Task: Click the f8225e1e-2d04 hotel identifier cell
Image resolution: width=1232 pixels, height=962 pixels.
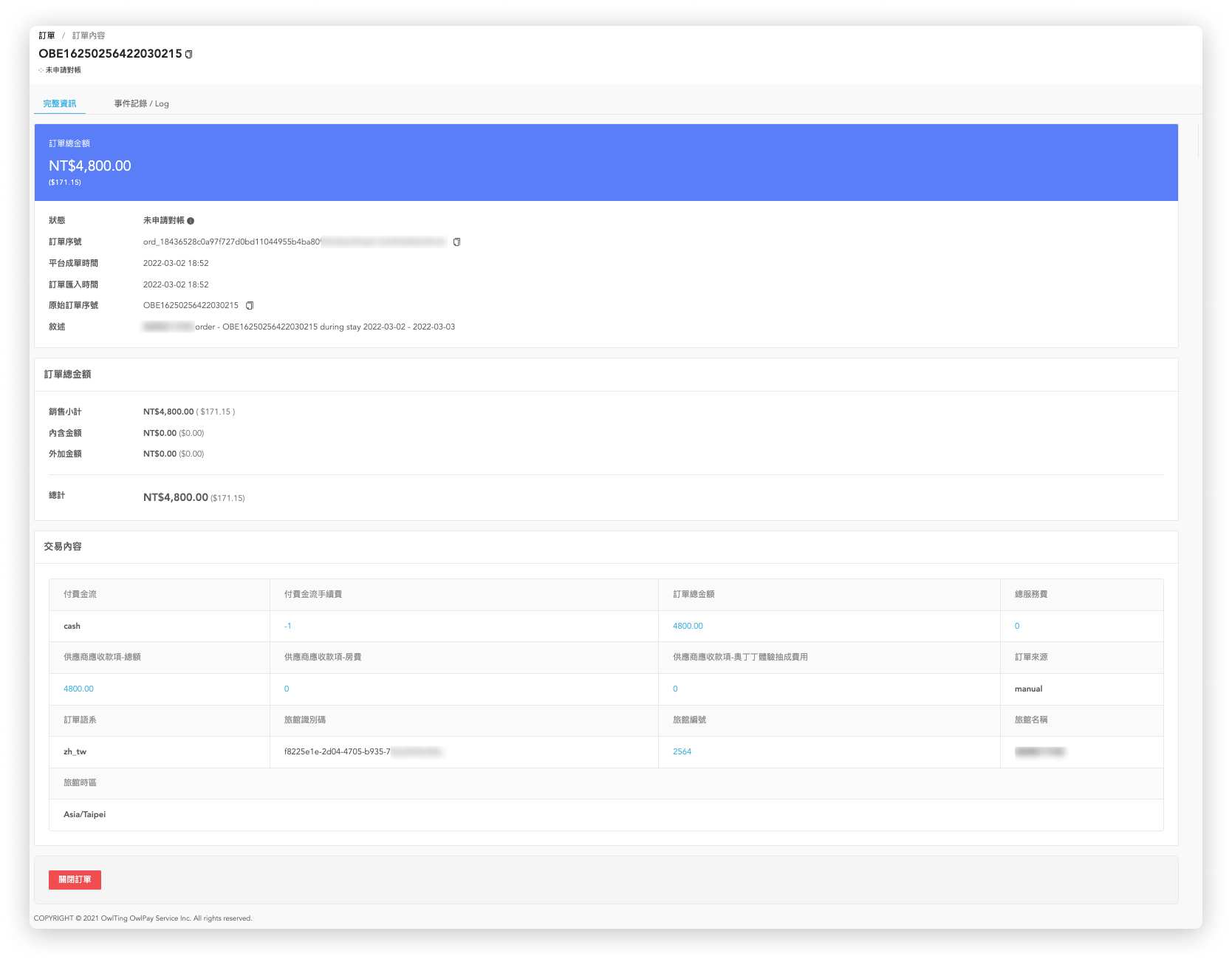Action: pyautogui.click(x=464, y=751)
